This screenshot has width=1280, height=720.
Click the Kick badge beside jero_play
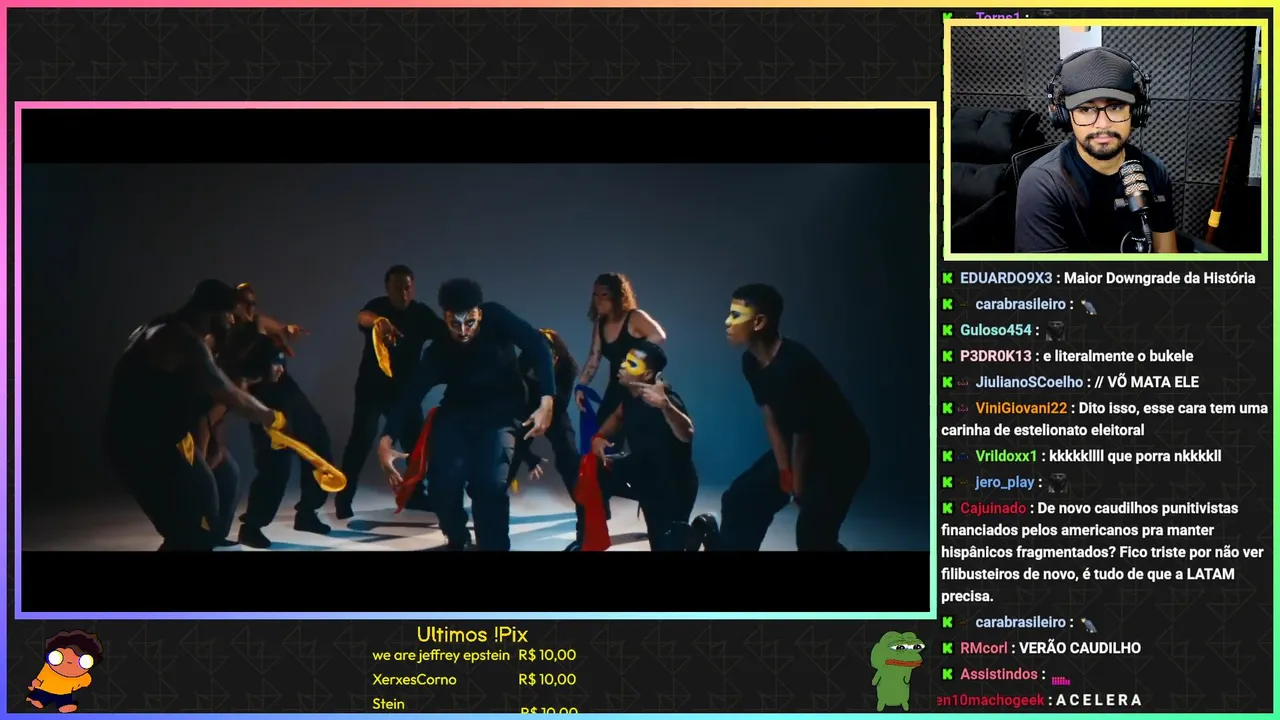(947, 482)
